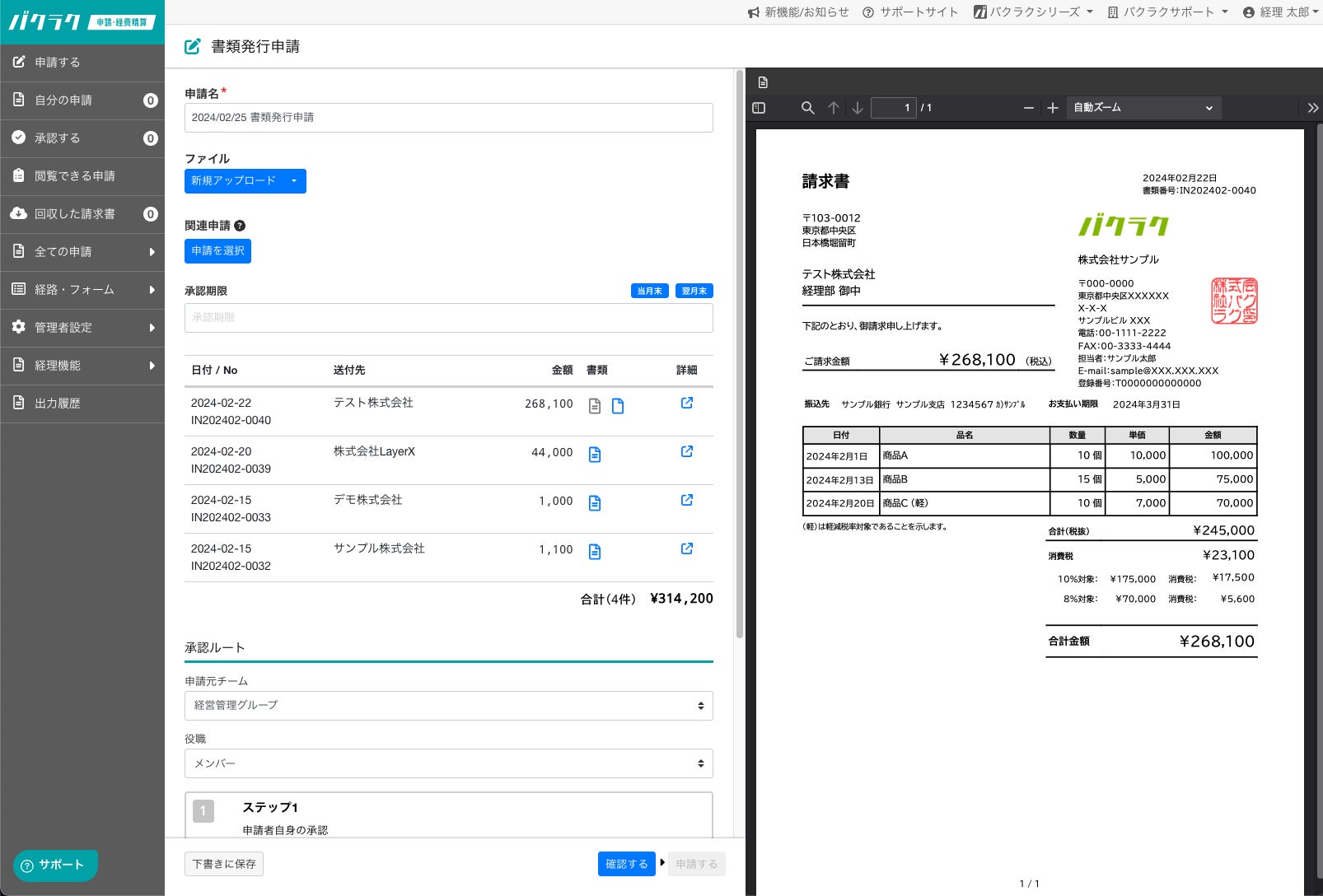Open details link icon for デモ株式会社
Screen dimensions: 1323x896
point(687,500)
